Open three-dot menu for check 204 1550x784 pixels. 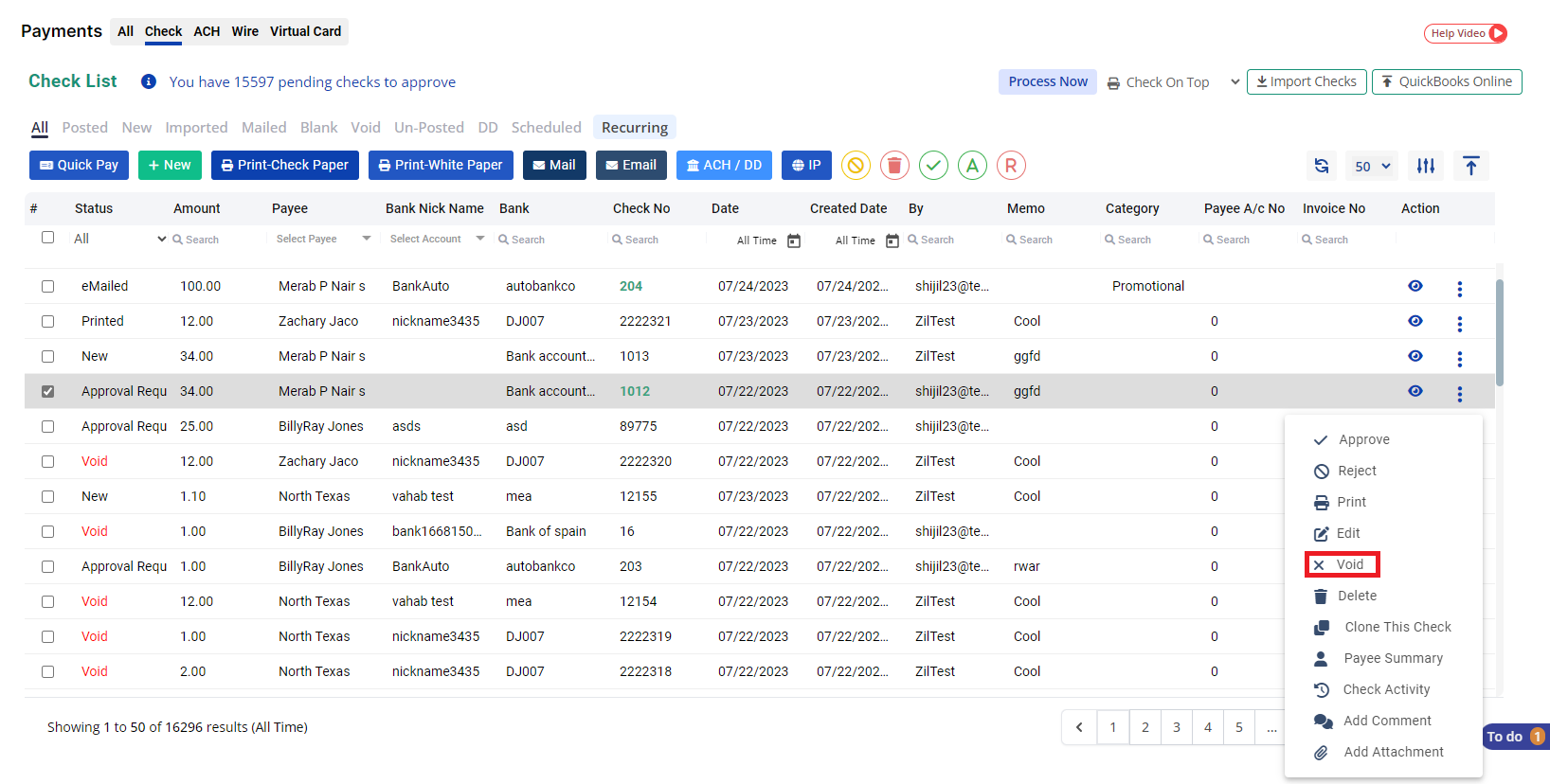pos(1459,289)
